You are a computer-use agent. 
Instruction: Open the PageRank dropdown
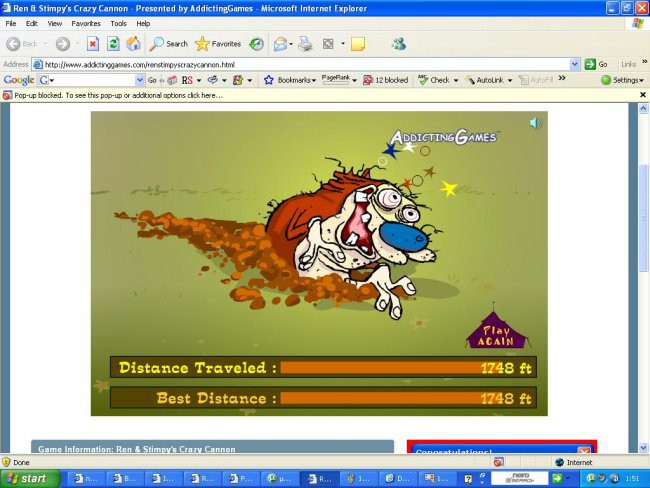[x=339, y=80]
